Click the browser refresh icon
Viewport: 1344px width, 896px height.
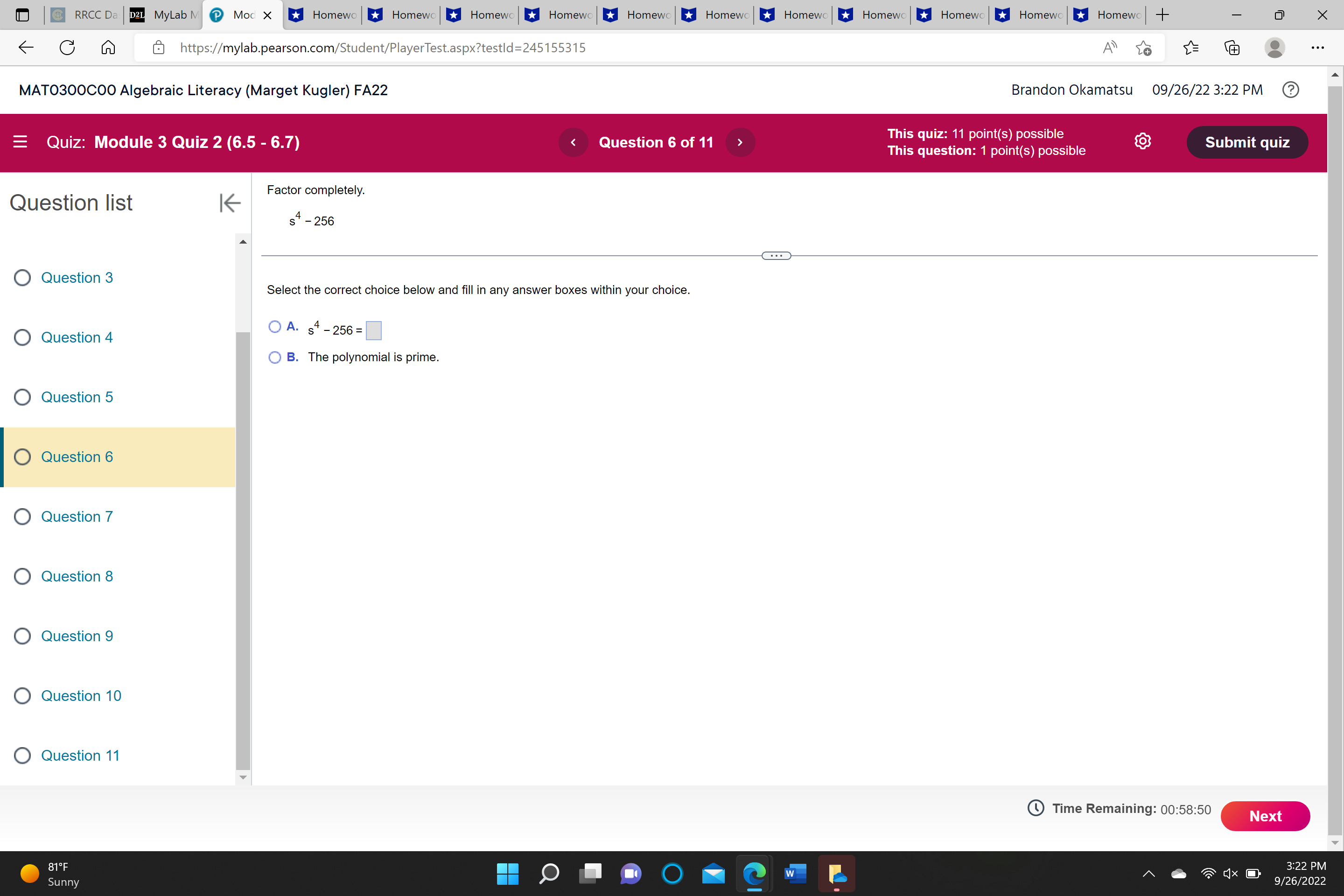(67, 48)
